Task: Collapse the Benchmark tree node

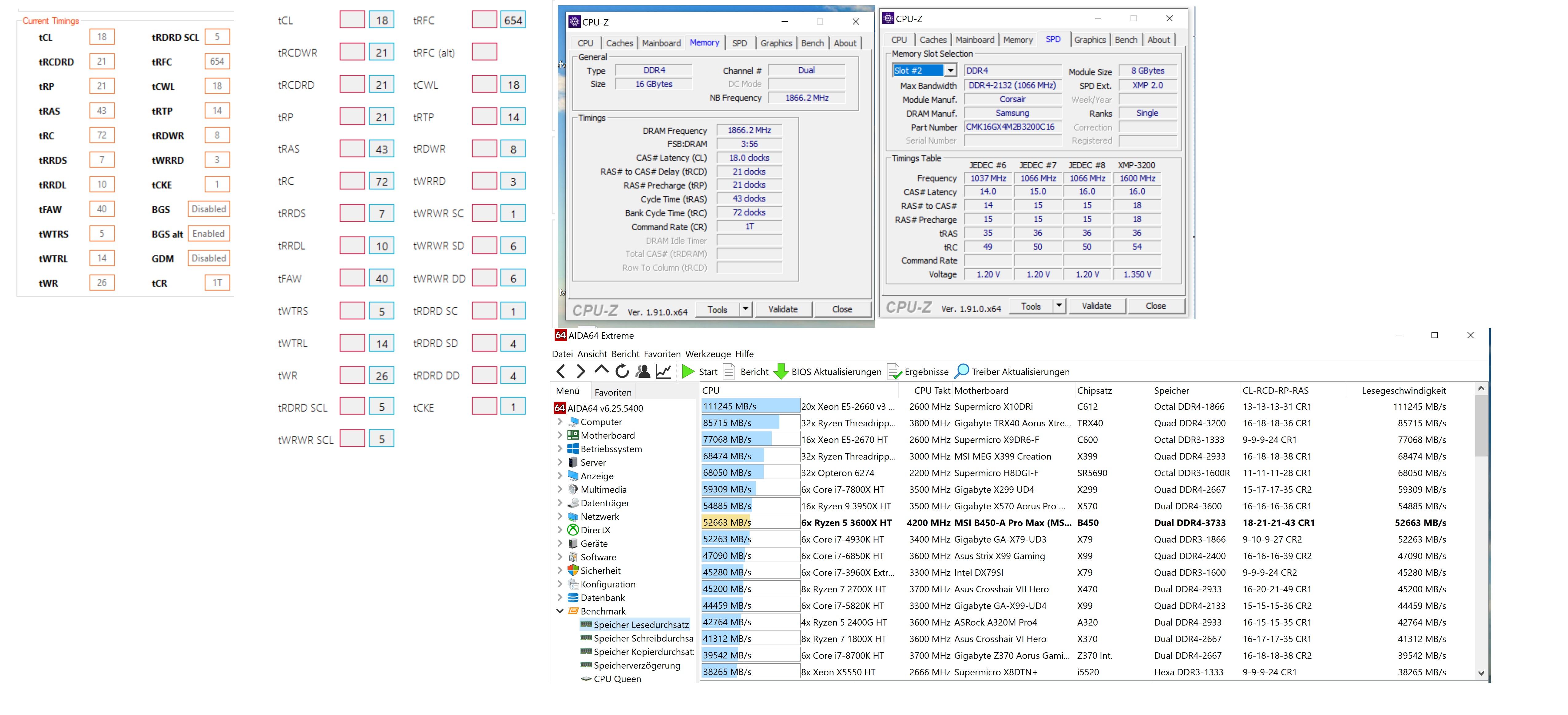Action: [560, 611]
